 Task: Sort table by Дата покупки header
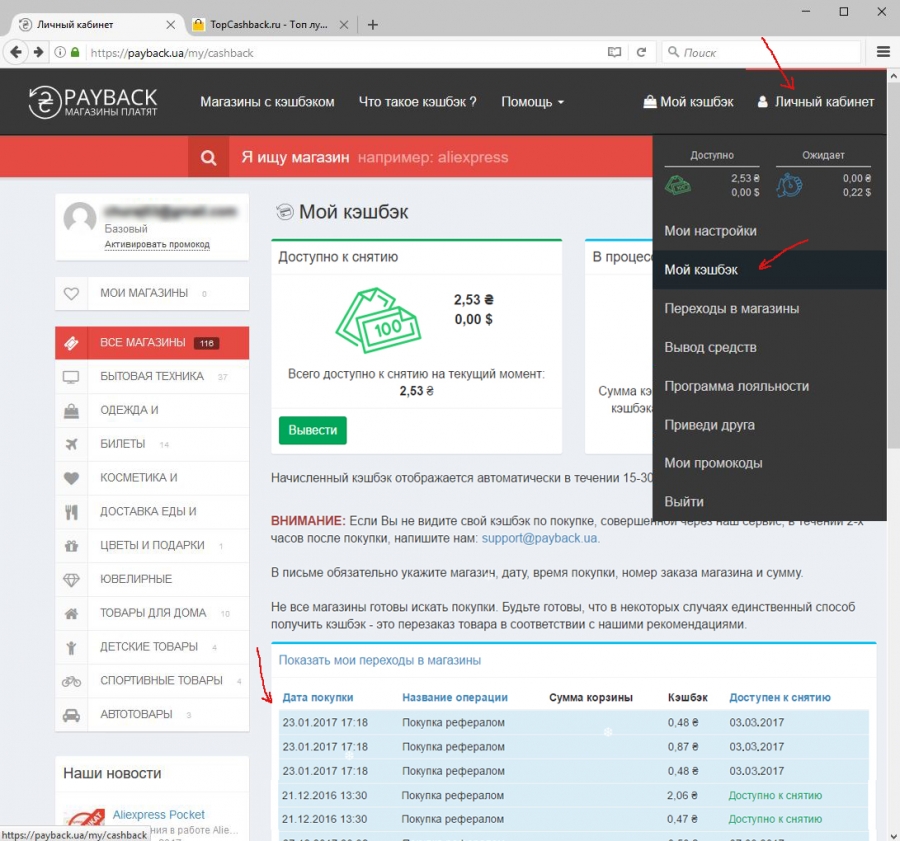pos(317,697)
